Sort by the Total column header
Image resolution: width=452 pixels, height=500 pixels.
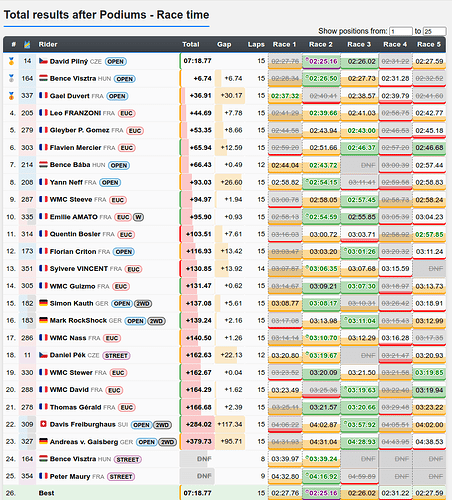[x=191, y=44]
